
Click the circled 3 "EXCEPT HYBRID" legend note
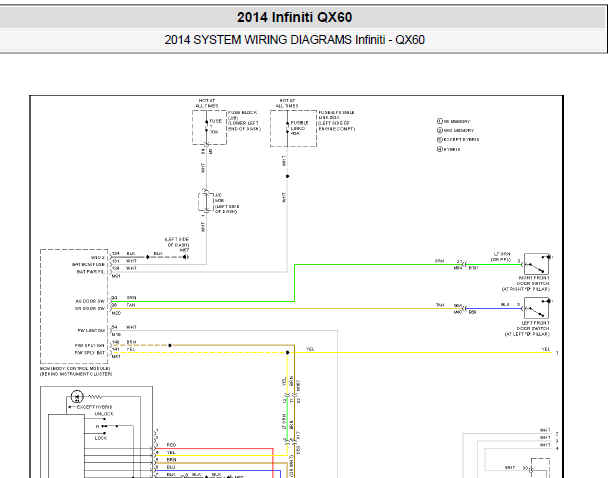[x=458, y=140]
